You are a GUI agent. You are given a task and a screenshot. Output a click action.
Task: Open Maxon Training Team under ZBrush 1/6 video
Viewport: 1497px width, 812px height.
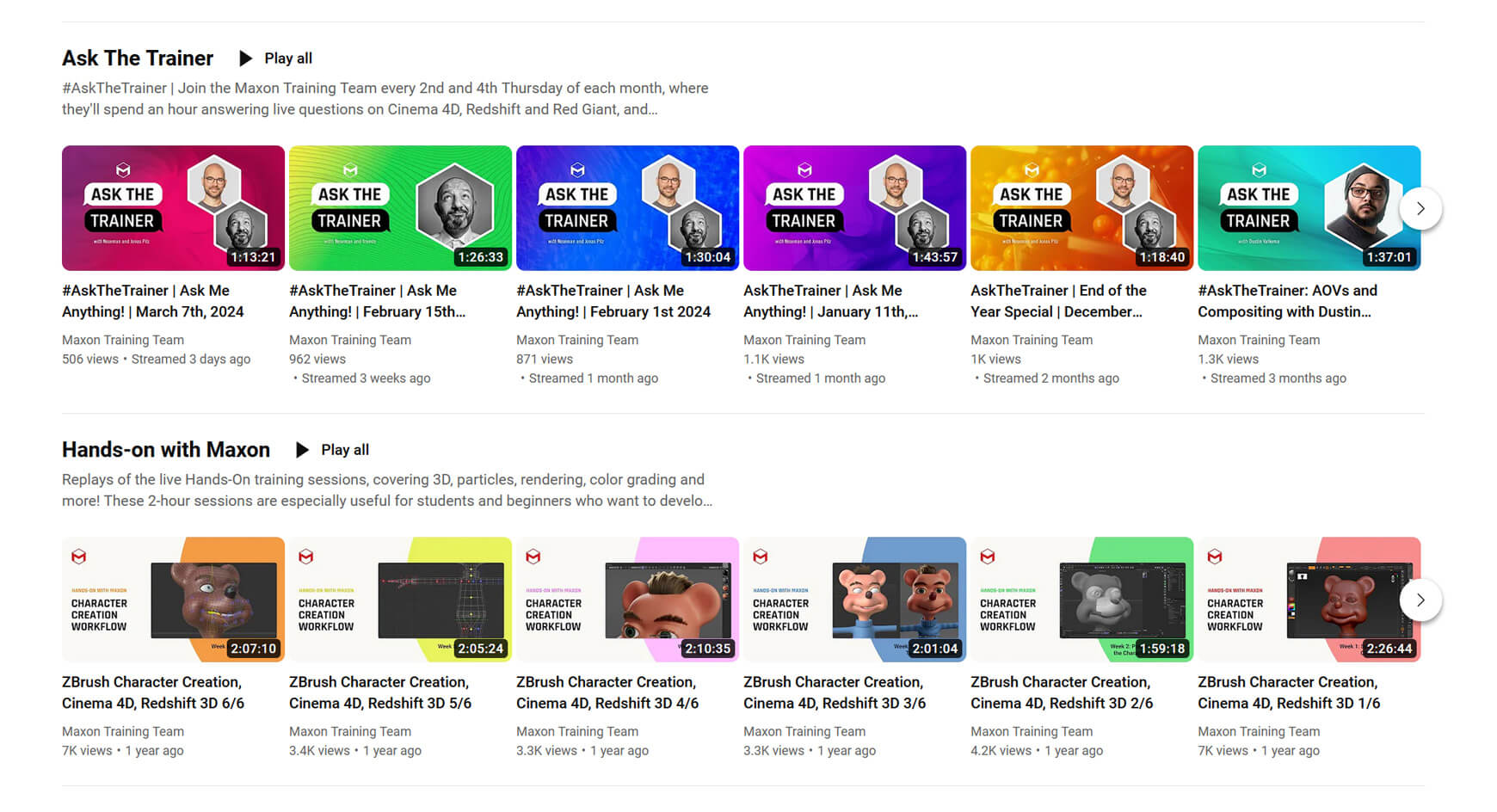[1259, 731]
